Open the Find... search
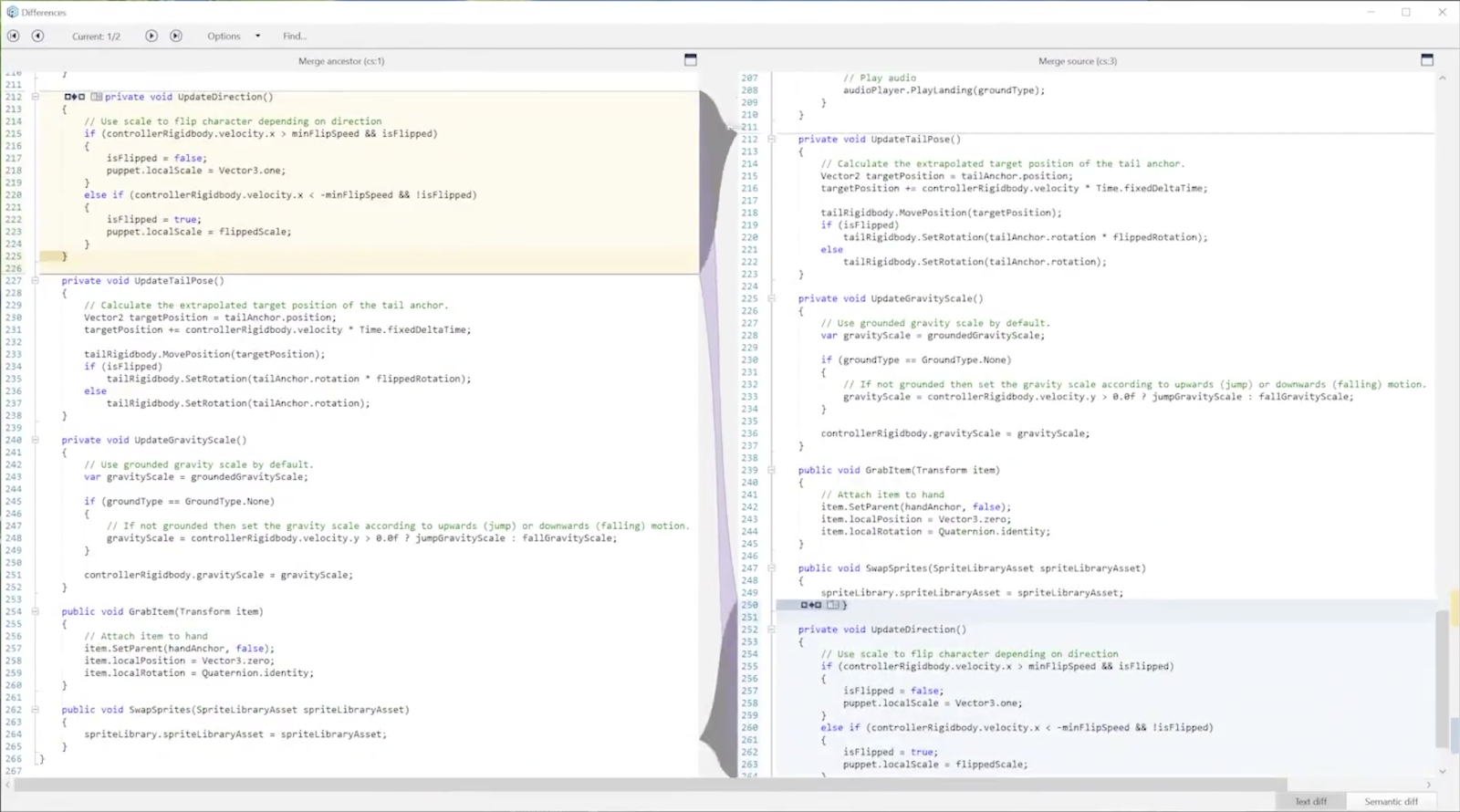 coord(294,36)
